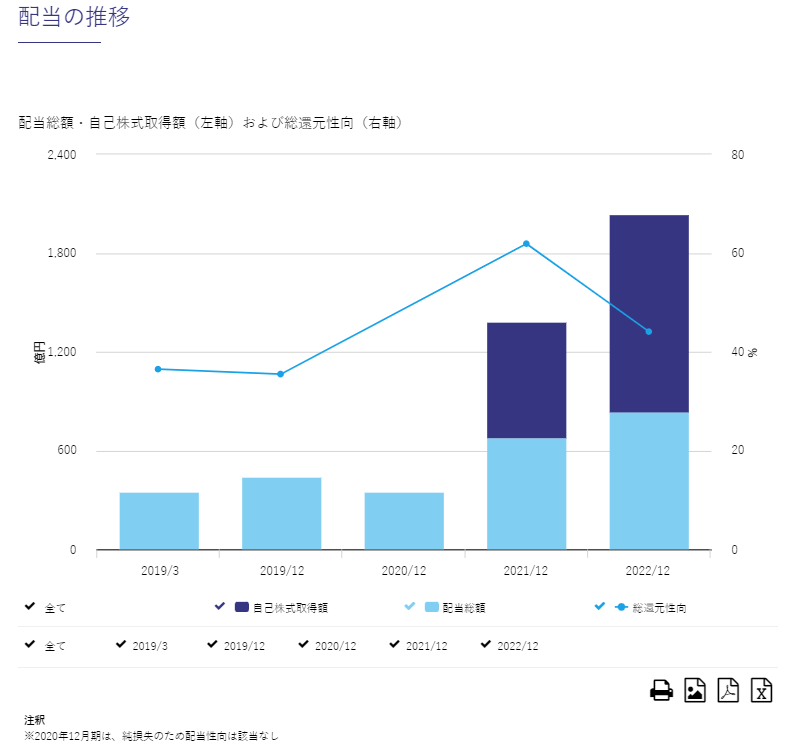Screen dimensions: 791x751
Task: Uncheck 全て in the period filter row
Action: [x=29, y=645]
